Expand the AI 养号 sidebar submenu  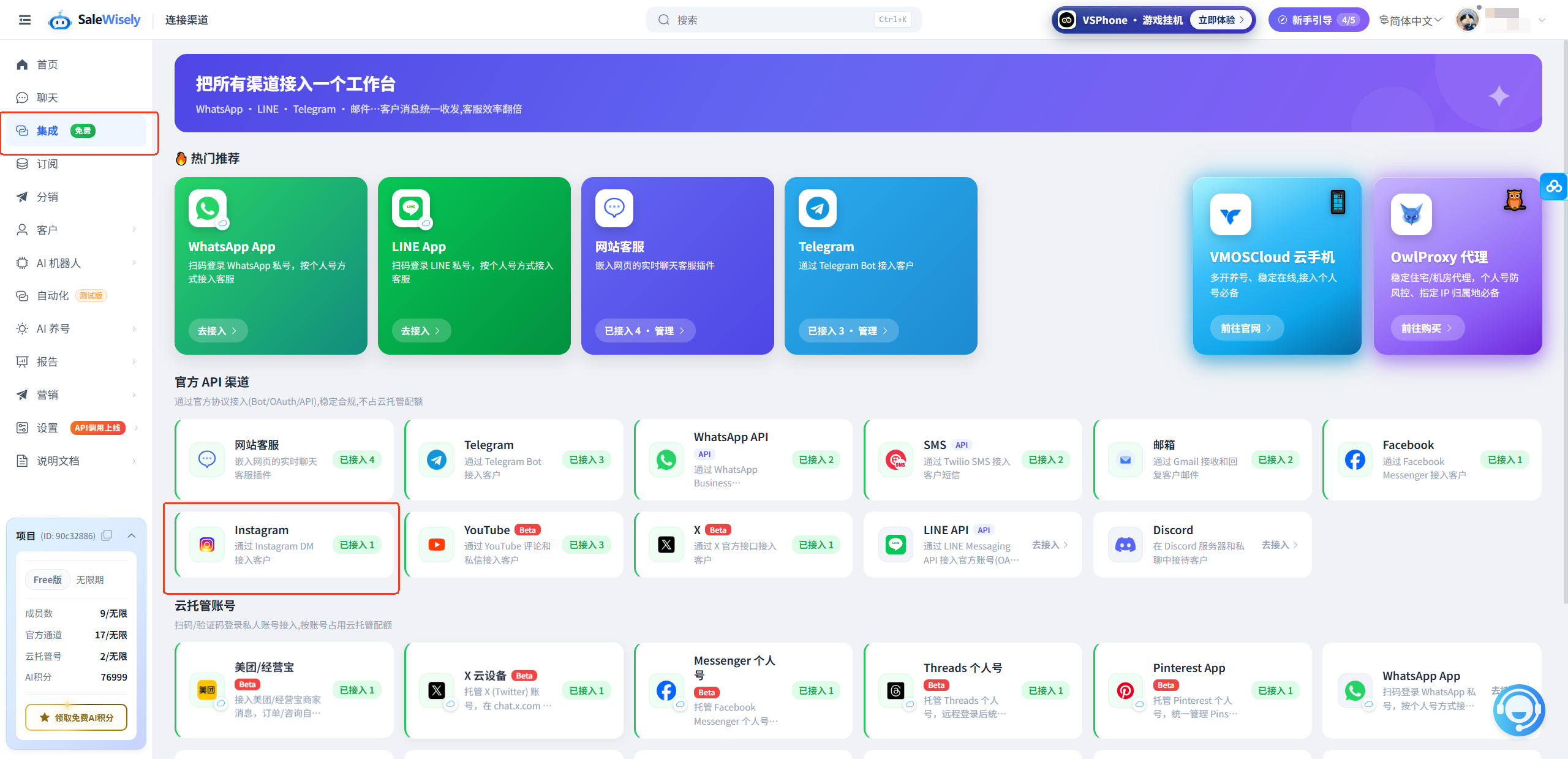134,329
